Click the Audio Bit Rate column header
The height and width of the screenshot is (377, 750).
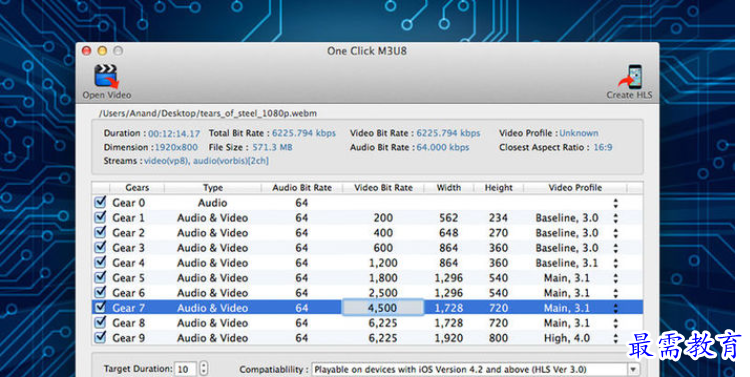coord(302,188)
